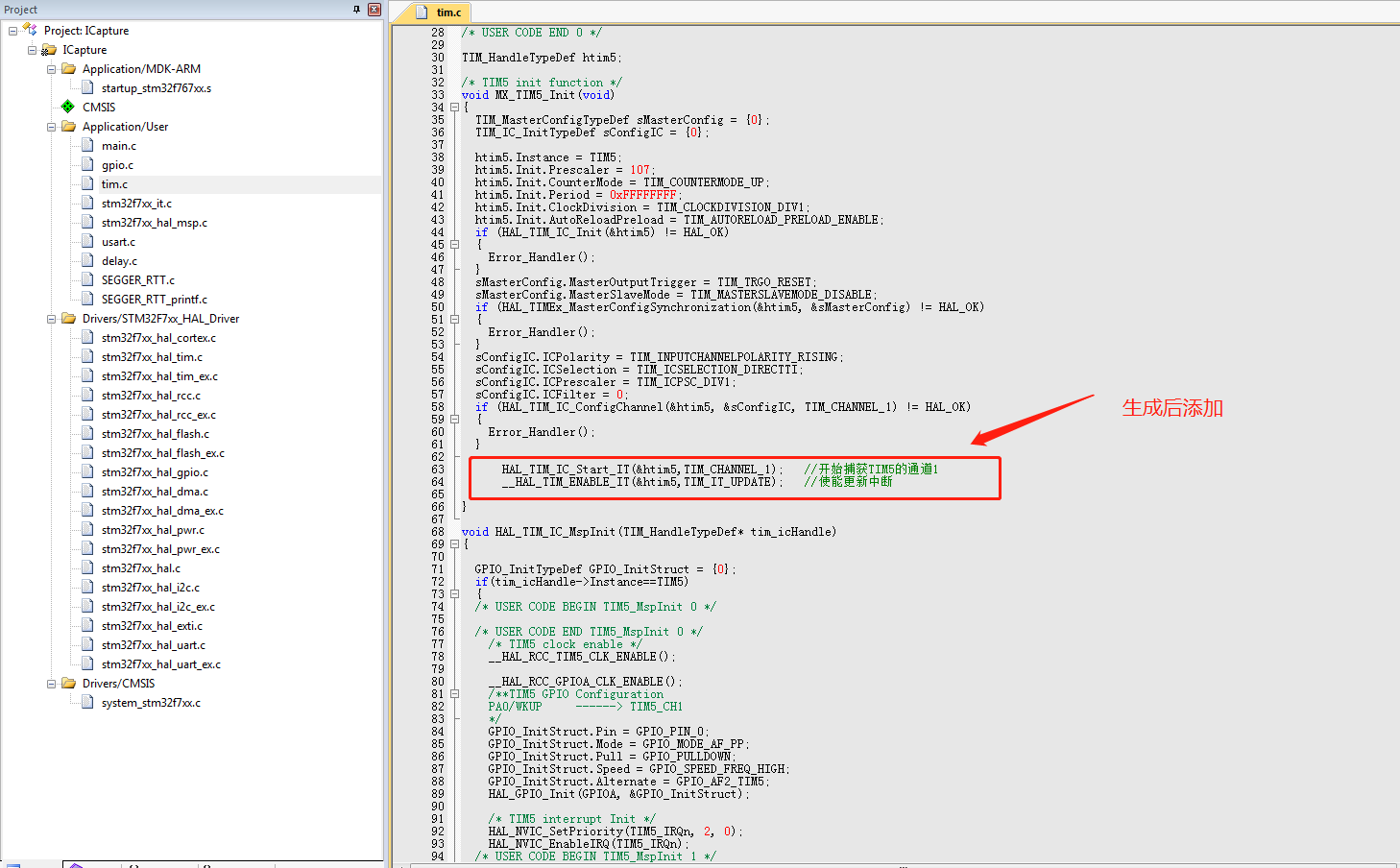
Task: Click the file icon of stm32f7xx_hal_i2c.c
Action: click(87, 587)
